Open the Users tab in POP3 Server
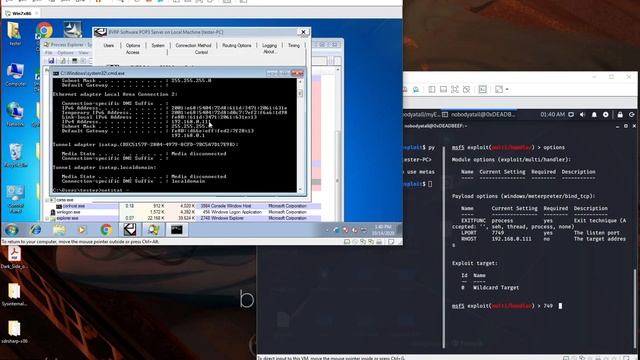This screenshot has width=640, height=360. [109, 46]
